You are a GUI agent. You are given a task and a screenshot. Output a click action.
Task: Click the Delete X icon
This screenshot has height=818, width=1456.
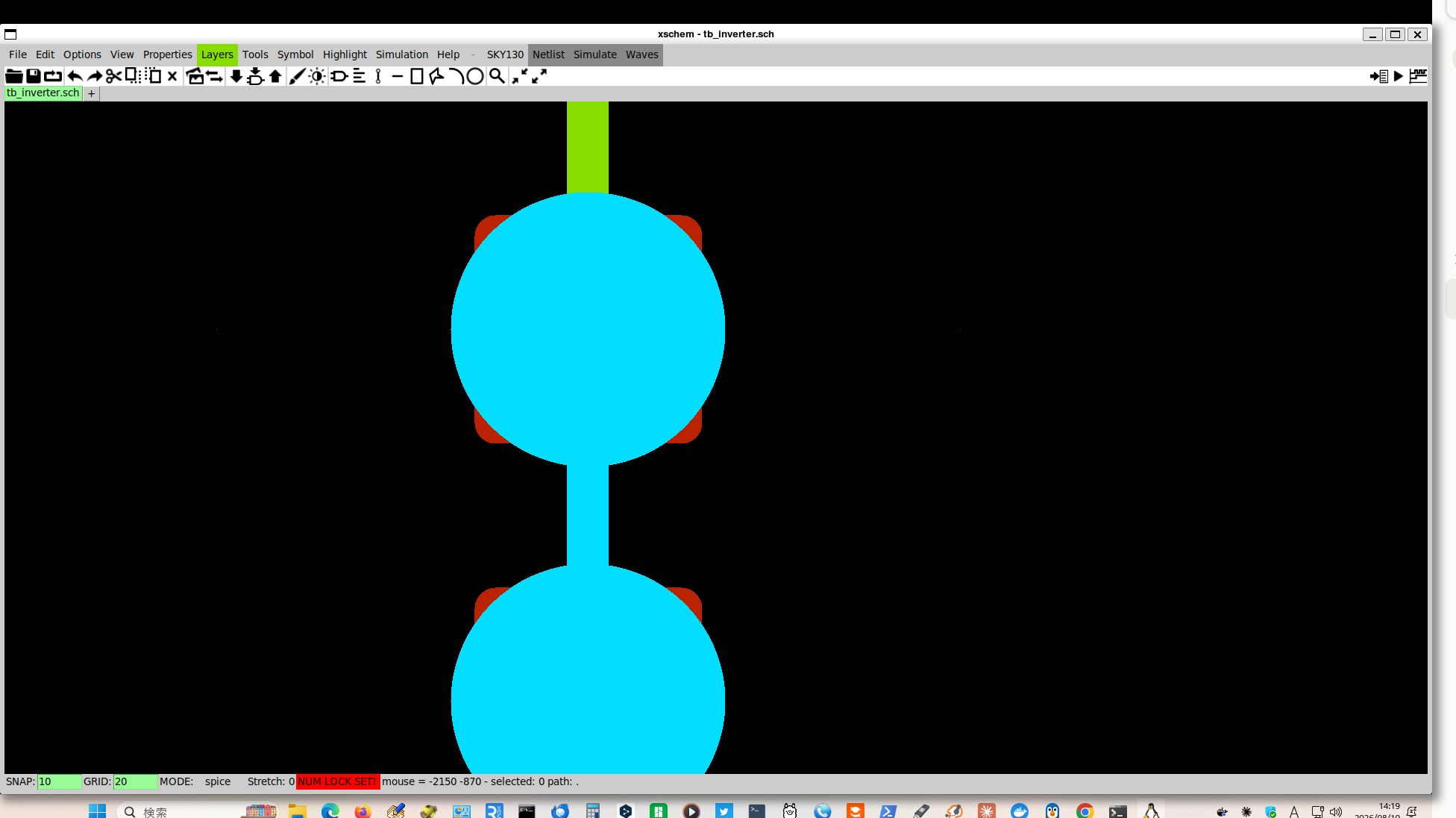[172, 76]
